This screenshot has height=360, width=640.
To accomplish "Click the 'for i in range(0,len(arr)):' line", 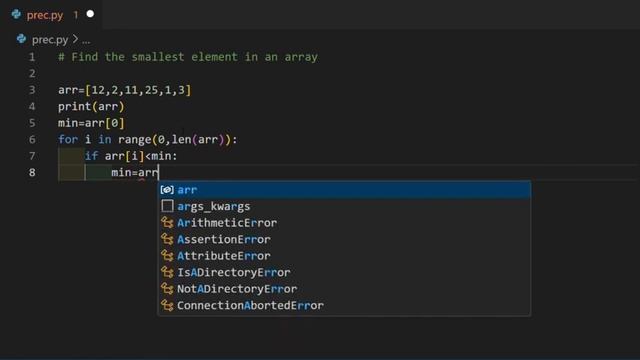I will (x=147, y=140).
